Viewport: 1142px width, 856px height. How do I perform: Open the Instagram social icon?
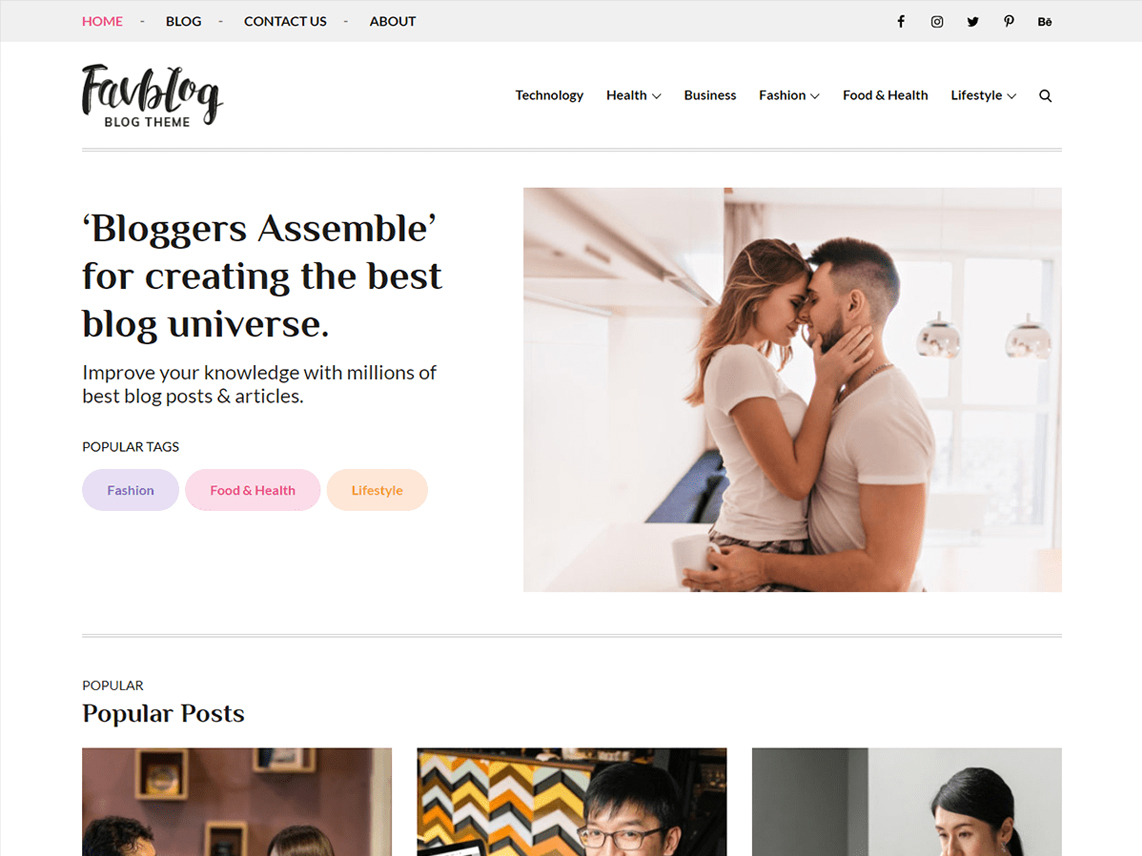click(x=937, y=22)
